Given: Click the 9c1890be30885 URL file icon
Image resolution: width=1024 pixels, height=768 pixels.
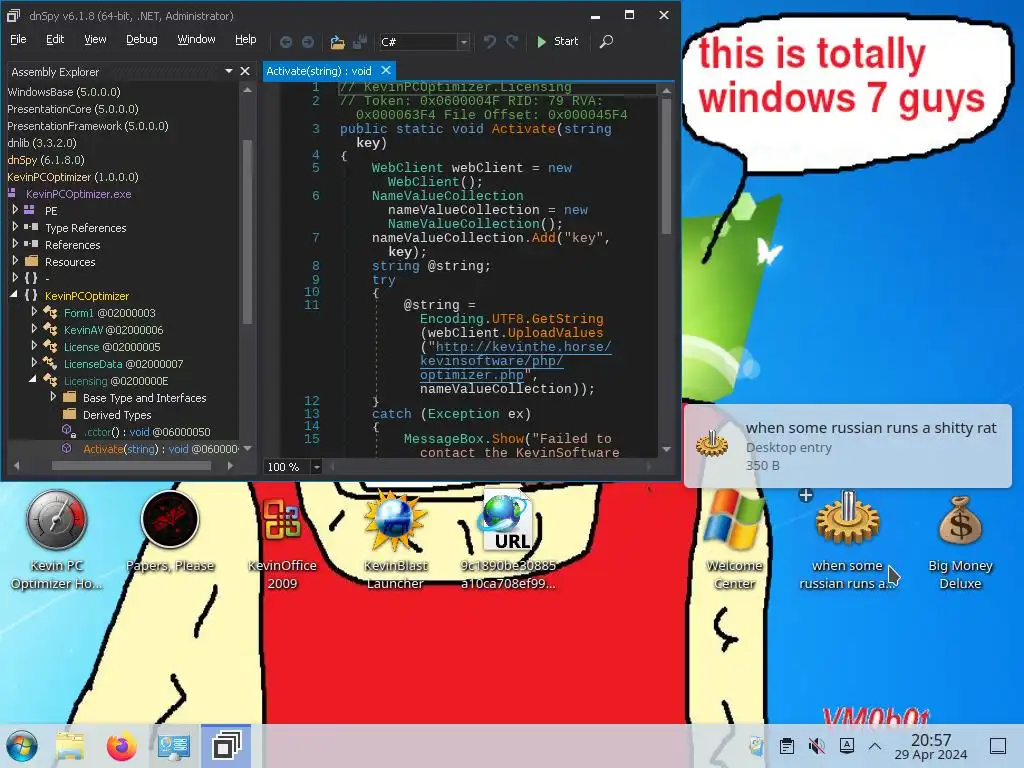Looking at the screenshot, I should (508, 541).
